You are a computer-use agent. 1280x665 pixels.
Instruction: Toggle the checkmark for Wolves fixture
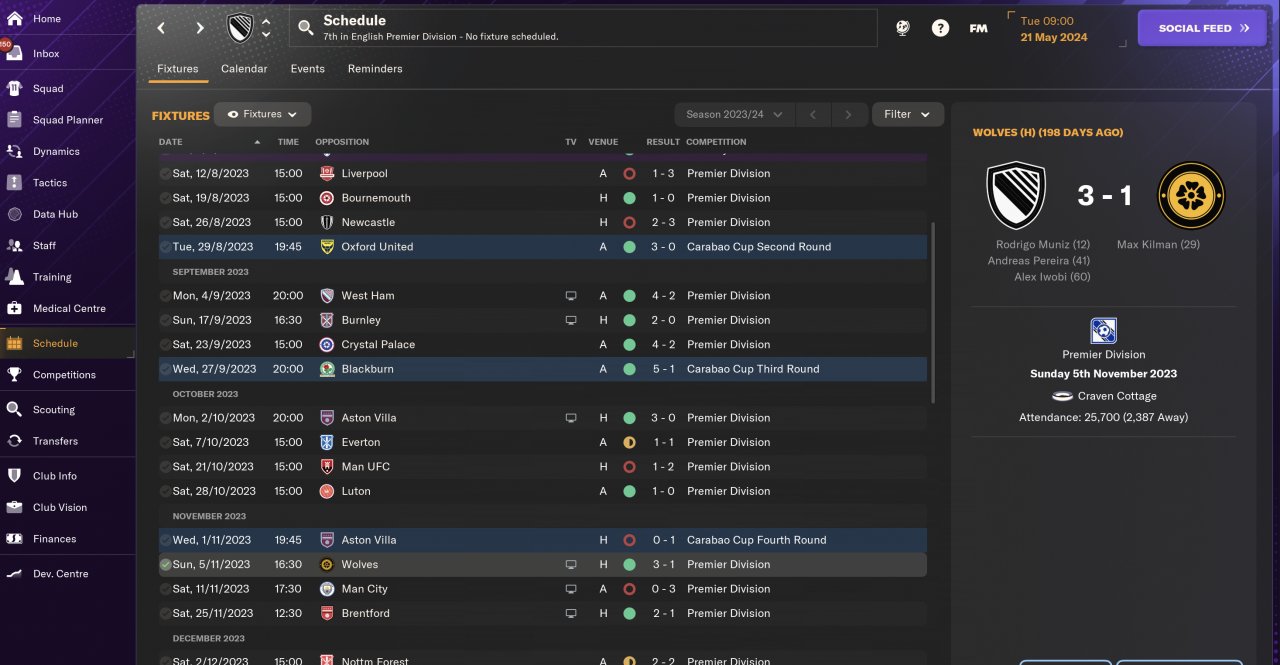pos(165,565)
